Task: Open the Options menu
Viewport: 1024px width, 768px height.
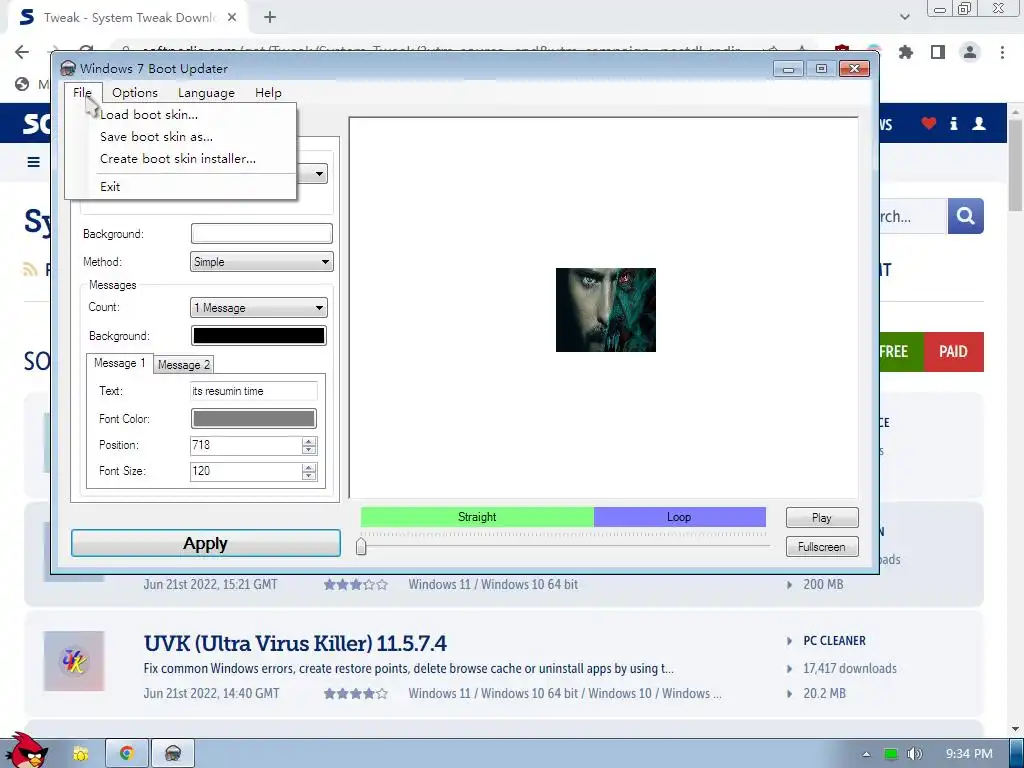Action: pos(135,93)
